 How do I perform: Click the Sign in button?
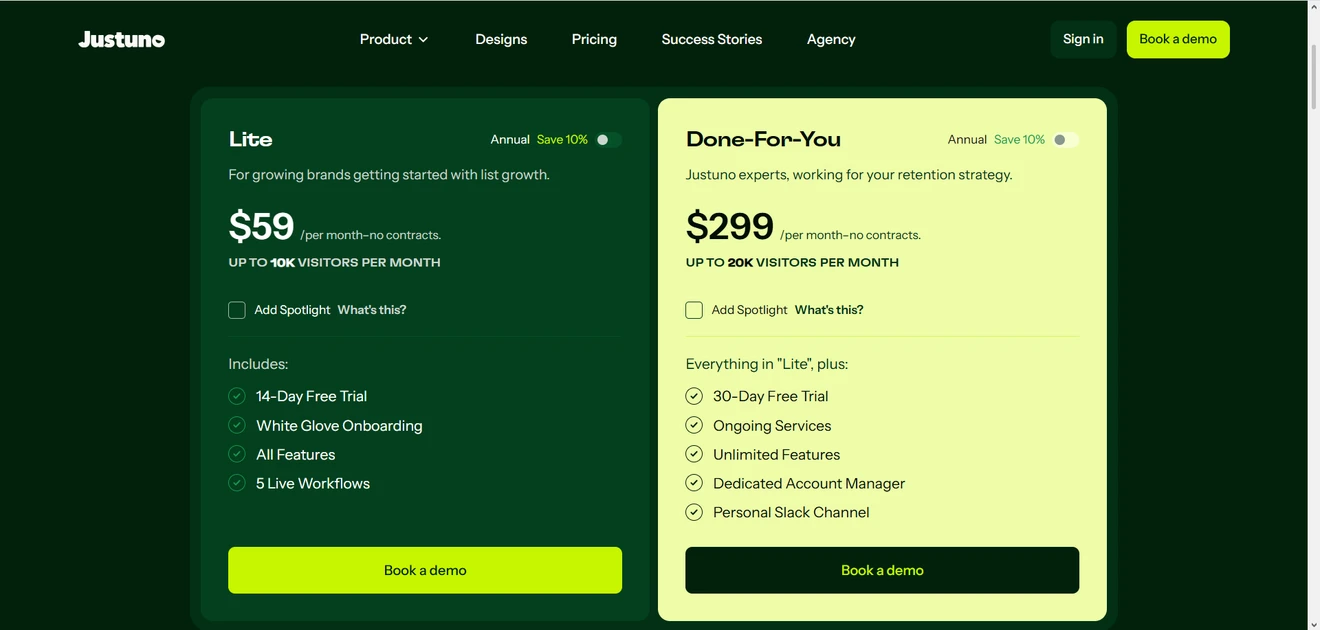pos(1083,39)
